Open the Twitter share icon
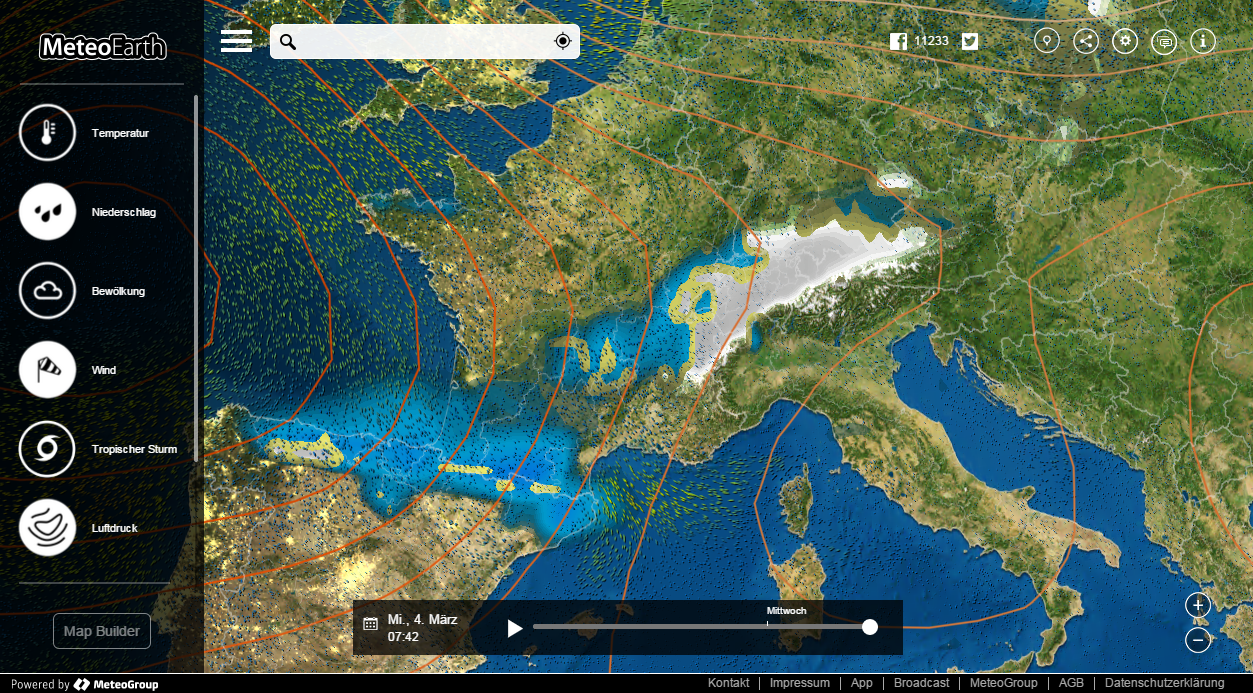The width and height of the screenshot is (1253, 693). [x=970, y=41]
